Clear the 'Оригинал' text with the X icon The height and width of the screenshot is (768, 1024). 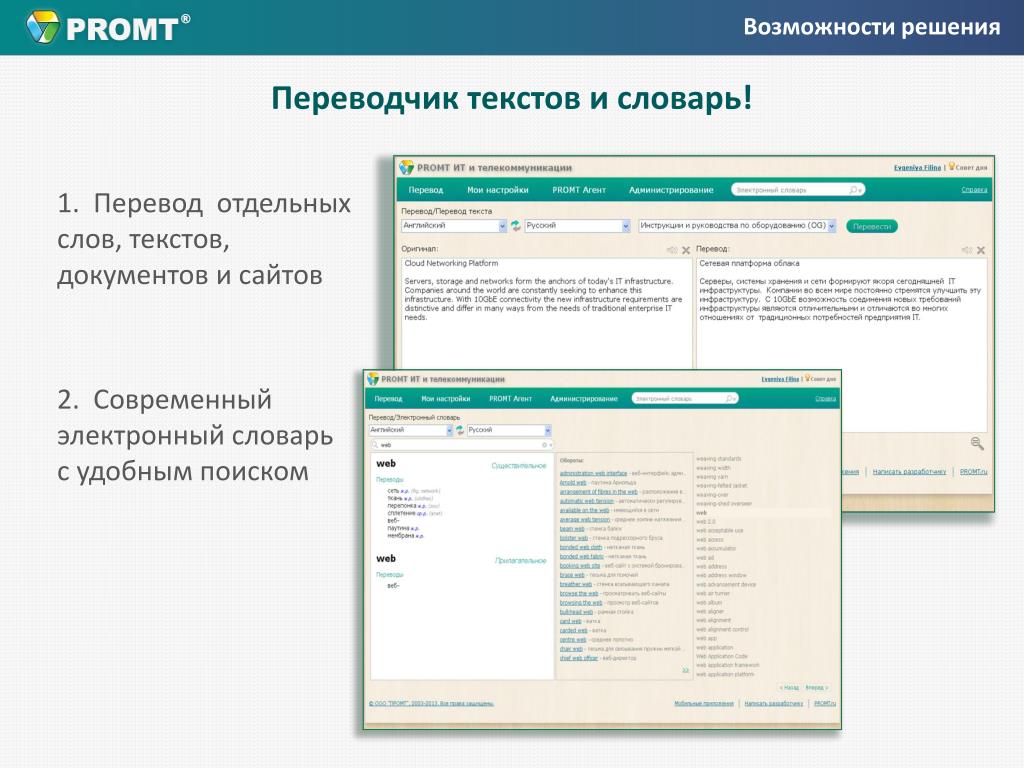tap(686, 250)
